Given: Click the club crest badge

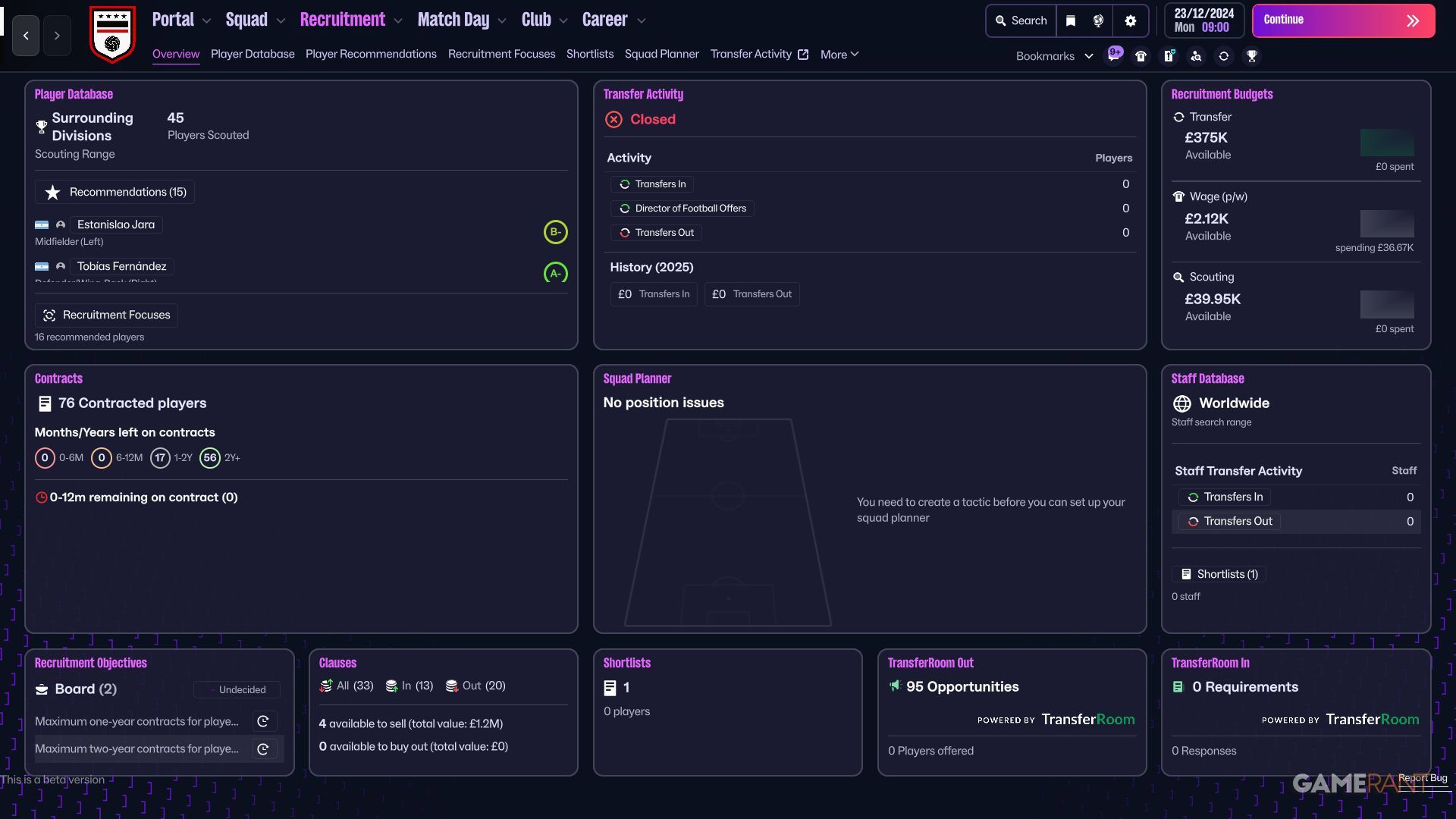Looking at the screenshot, I should pos(112,34).
